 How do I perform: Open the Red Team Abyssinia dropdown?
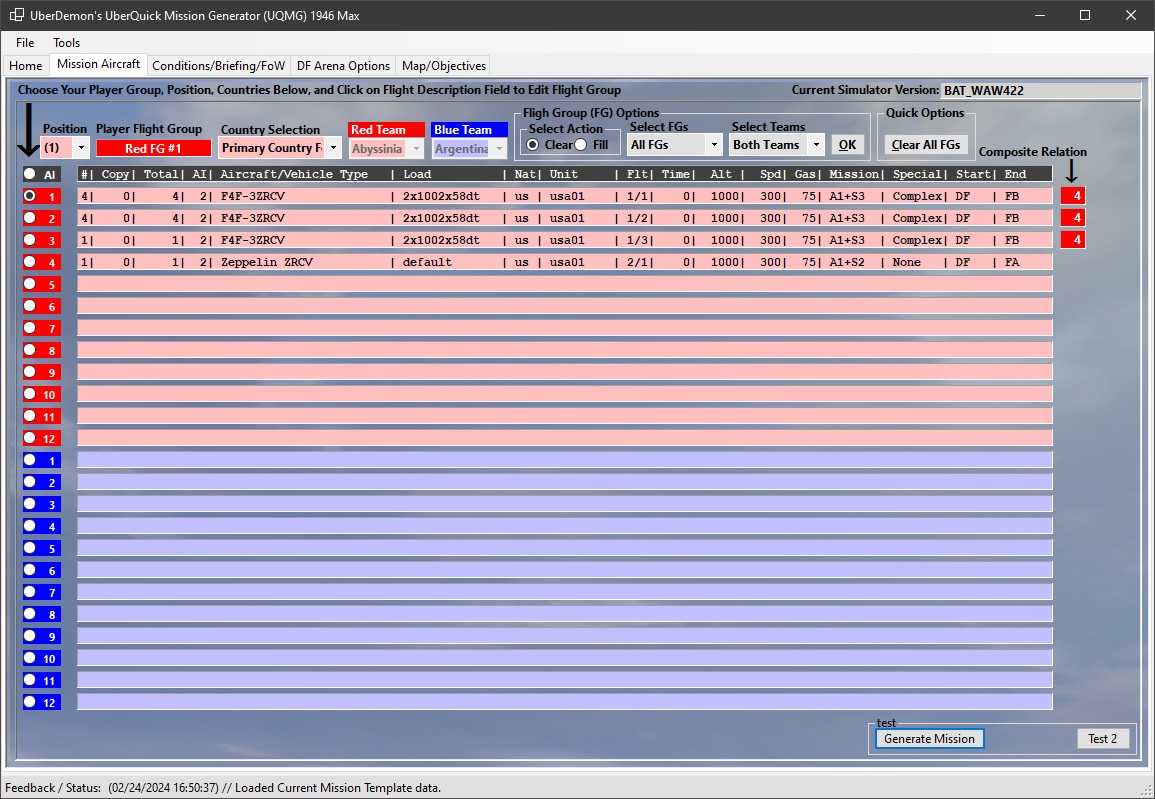coord(416,149)
